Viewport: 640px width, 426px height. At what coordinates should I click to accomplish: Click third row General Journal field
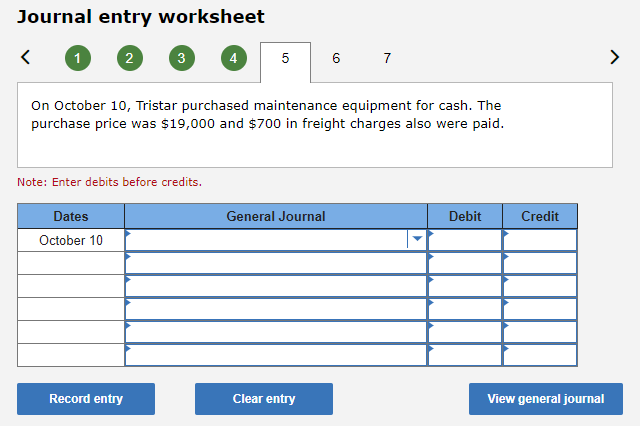click(276, 286)
